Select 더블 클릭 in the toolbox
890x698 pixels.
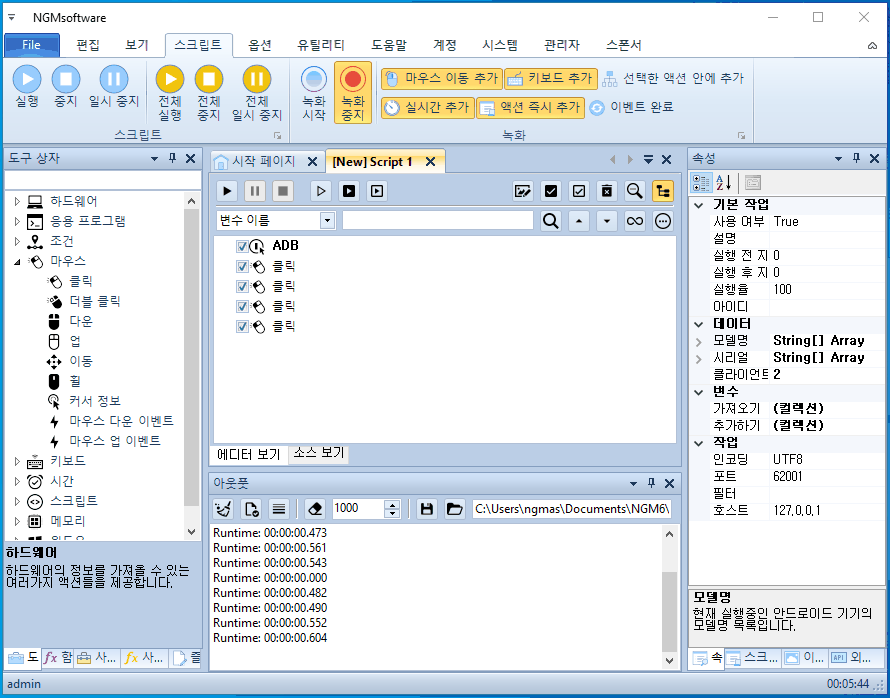(x=95, y=301)
